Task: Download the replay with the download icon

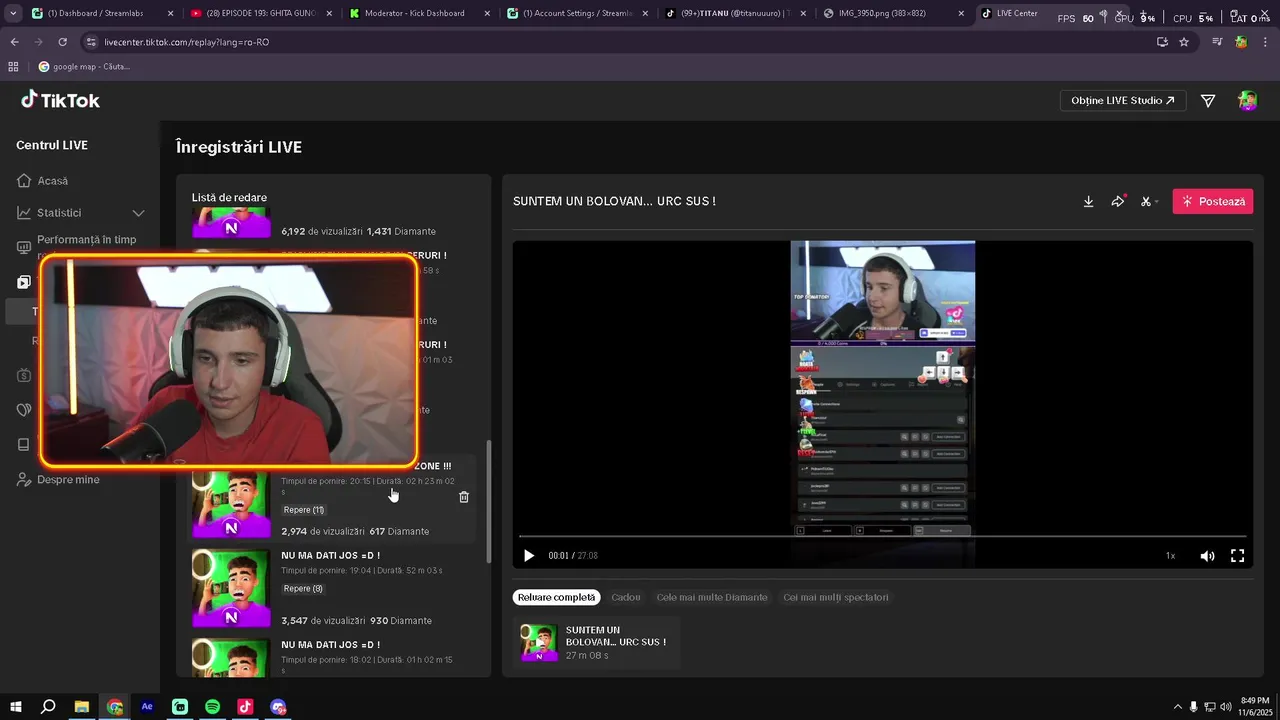Action: (x=1088, y=201)
